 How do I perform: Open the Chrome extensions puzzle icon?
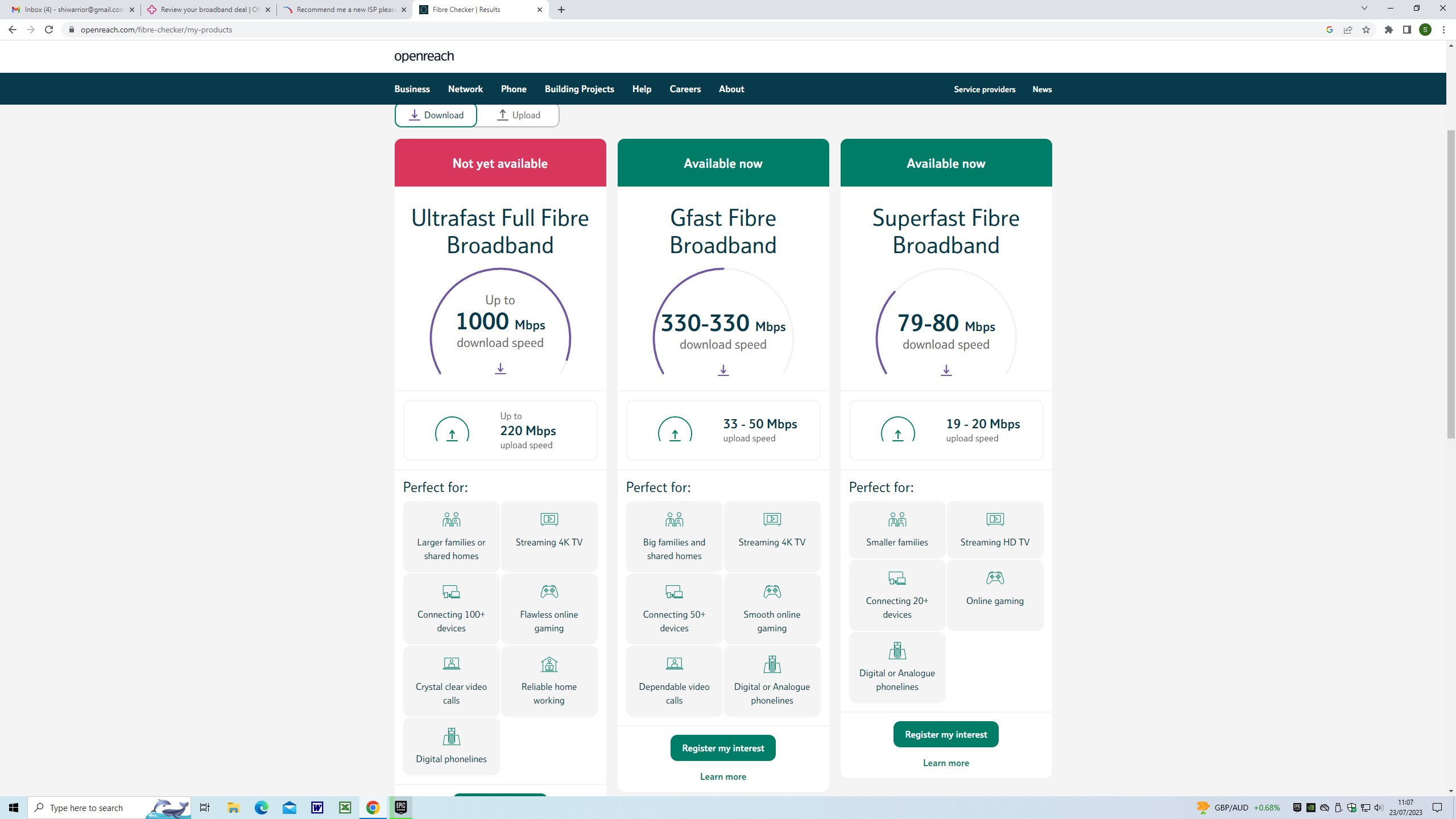(x=1389, y=30)
